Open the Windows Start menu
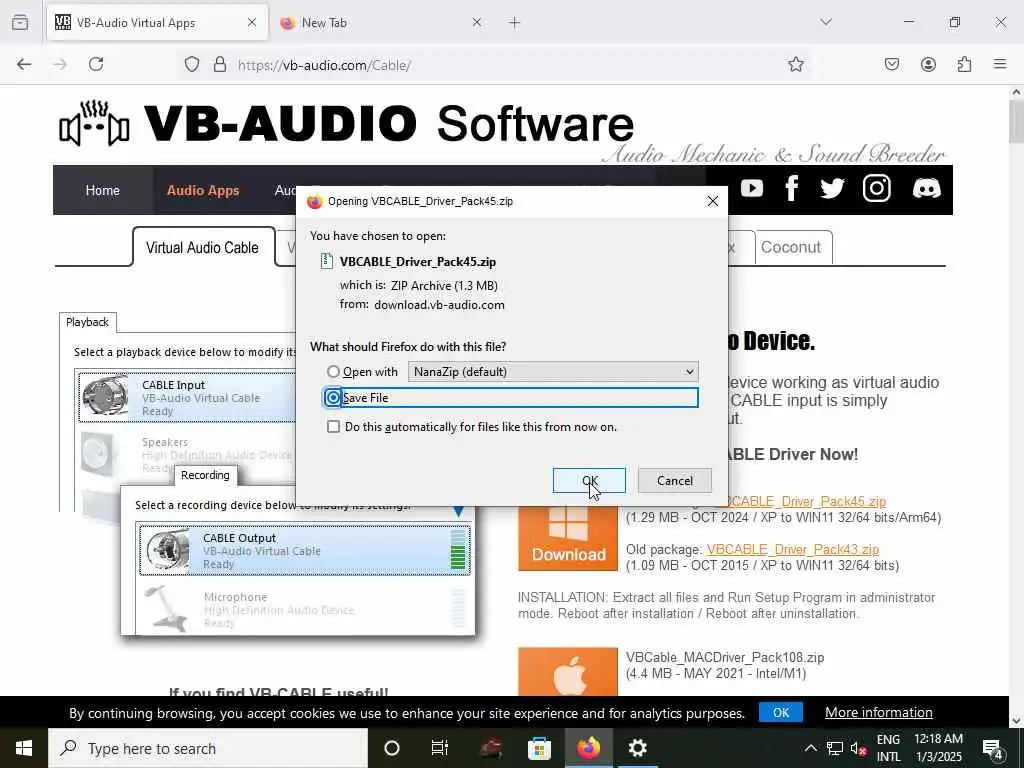 (24, 748)
